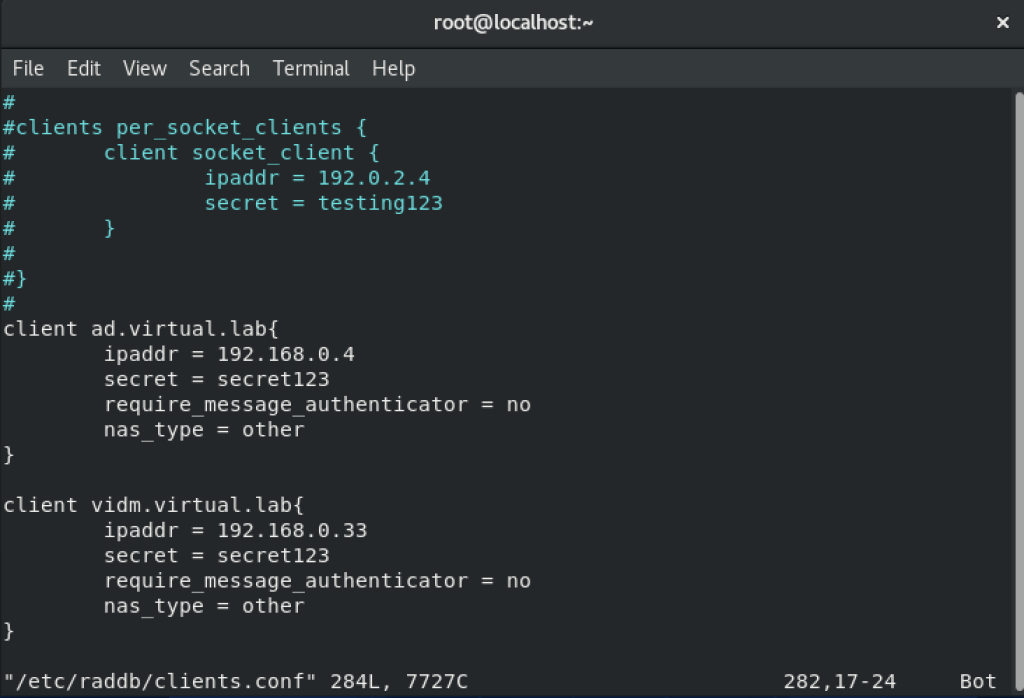Click secret123 in the ad.virtual.lab block
The height and width of the screenshot is (698, 1024).
[x=273, y=379]
